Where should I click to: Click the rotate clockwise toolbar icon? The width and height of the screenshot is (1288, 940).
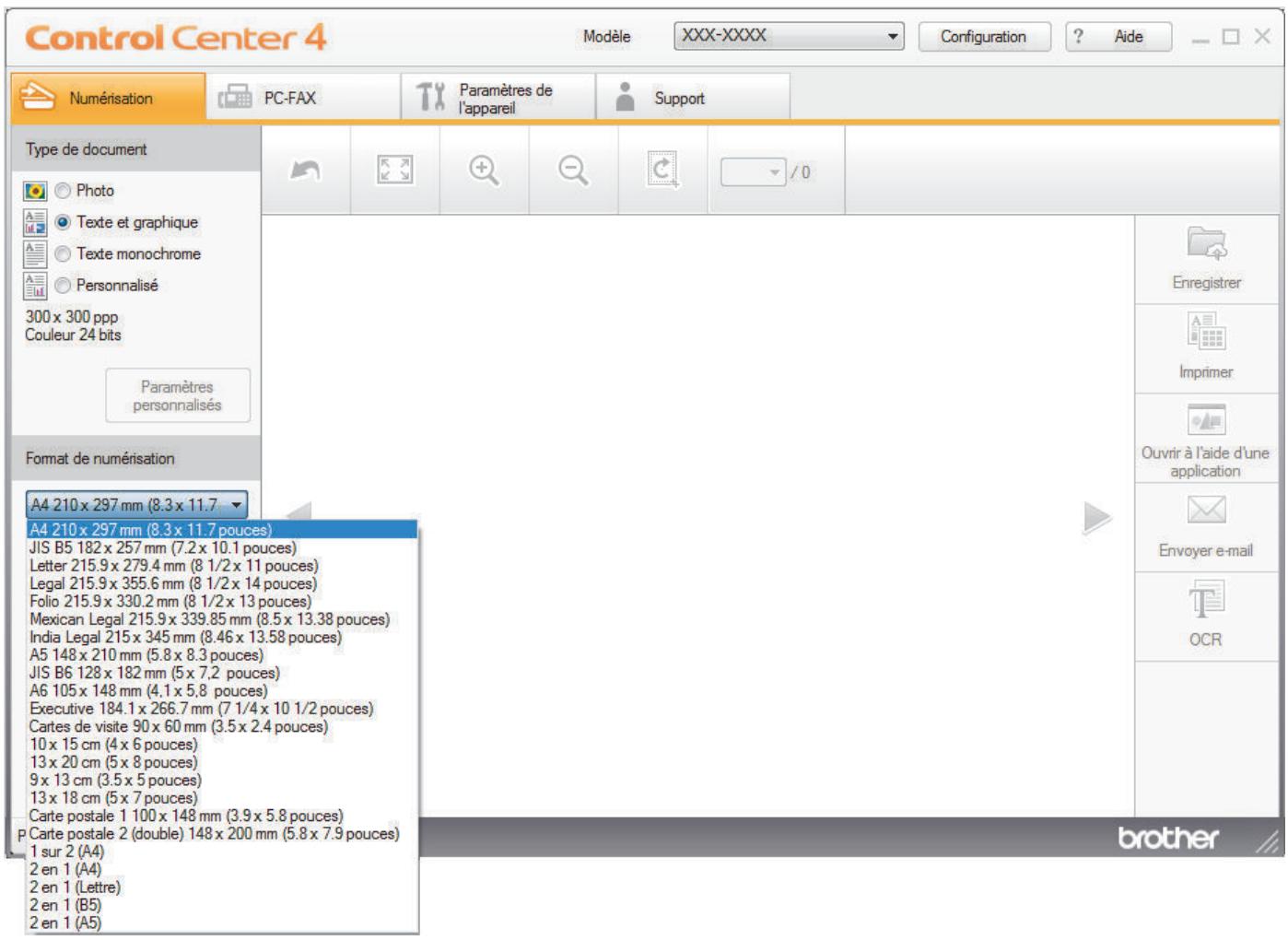[662, 170]
